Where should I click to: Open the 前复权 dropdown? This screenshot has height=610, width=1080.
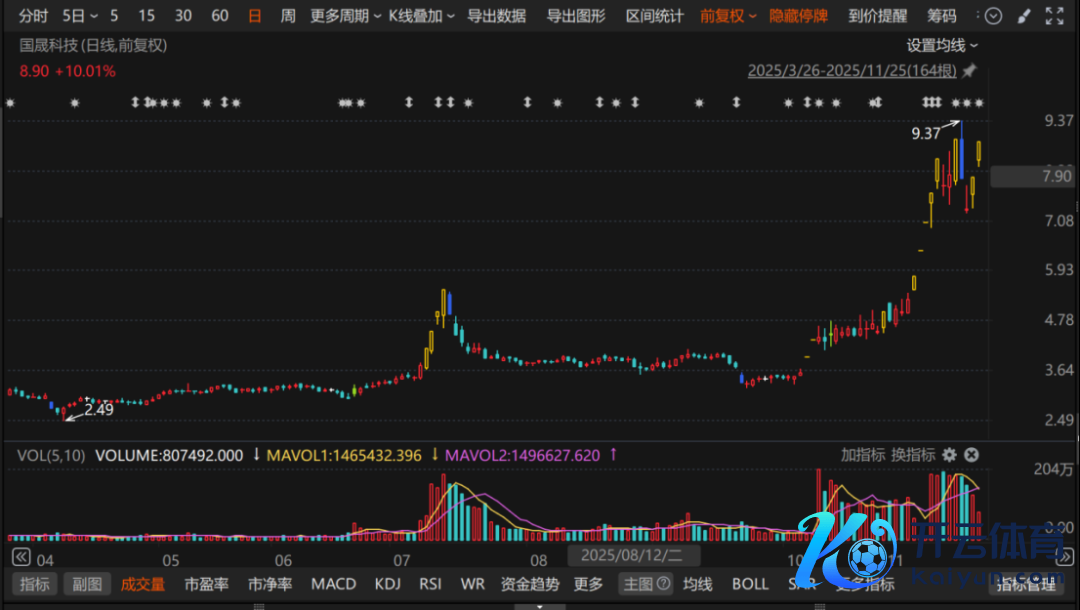tap(728, 16)
